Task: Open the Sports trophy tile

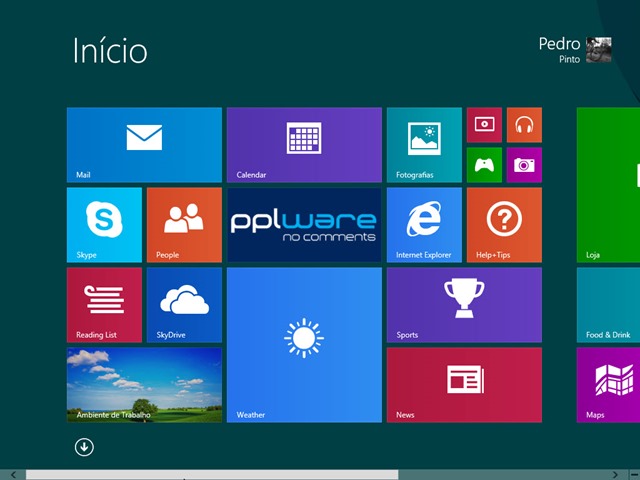Action: (x=464, y=305)
